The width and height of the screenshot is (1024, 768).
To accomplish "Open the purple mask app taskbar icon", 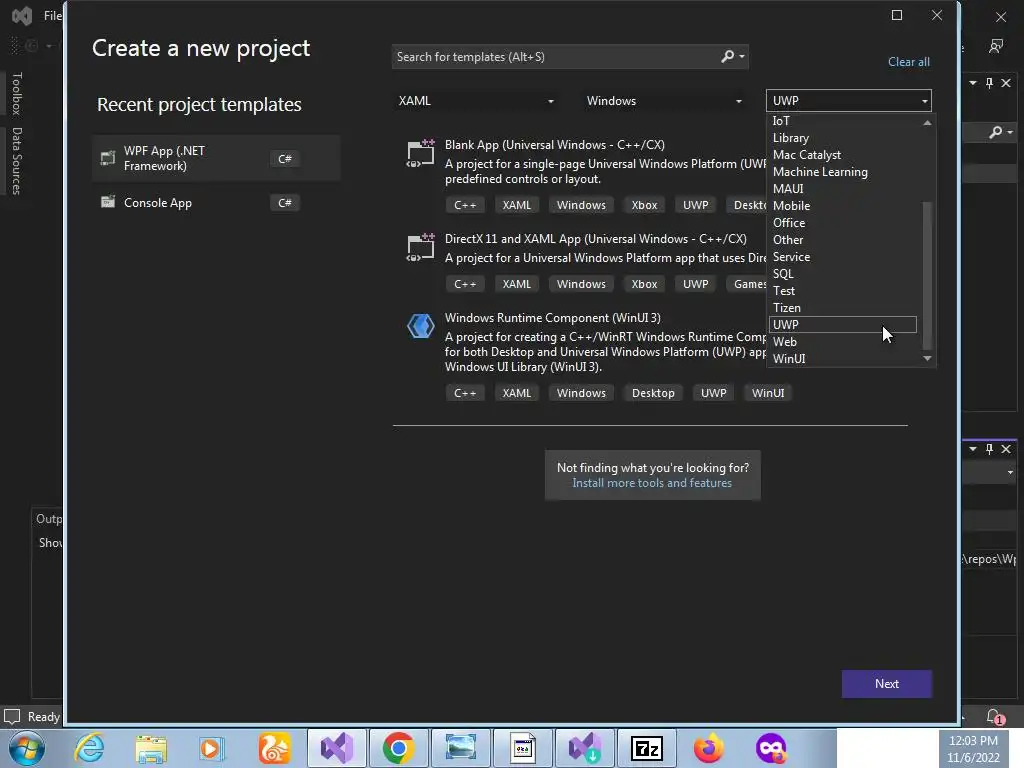I will [771, 748].
